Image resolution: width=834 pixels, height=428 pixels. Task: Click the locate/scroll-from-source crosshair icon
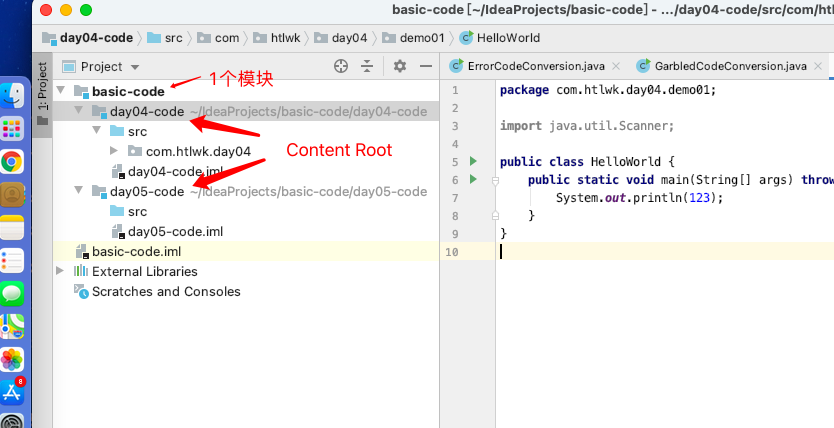pyautogui.click(x=341, y=66)
